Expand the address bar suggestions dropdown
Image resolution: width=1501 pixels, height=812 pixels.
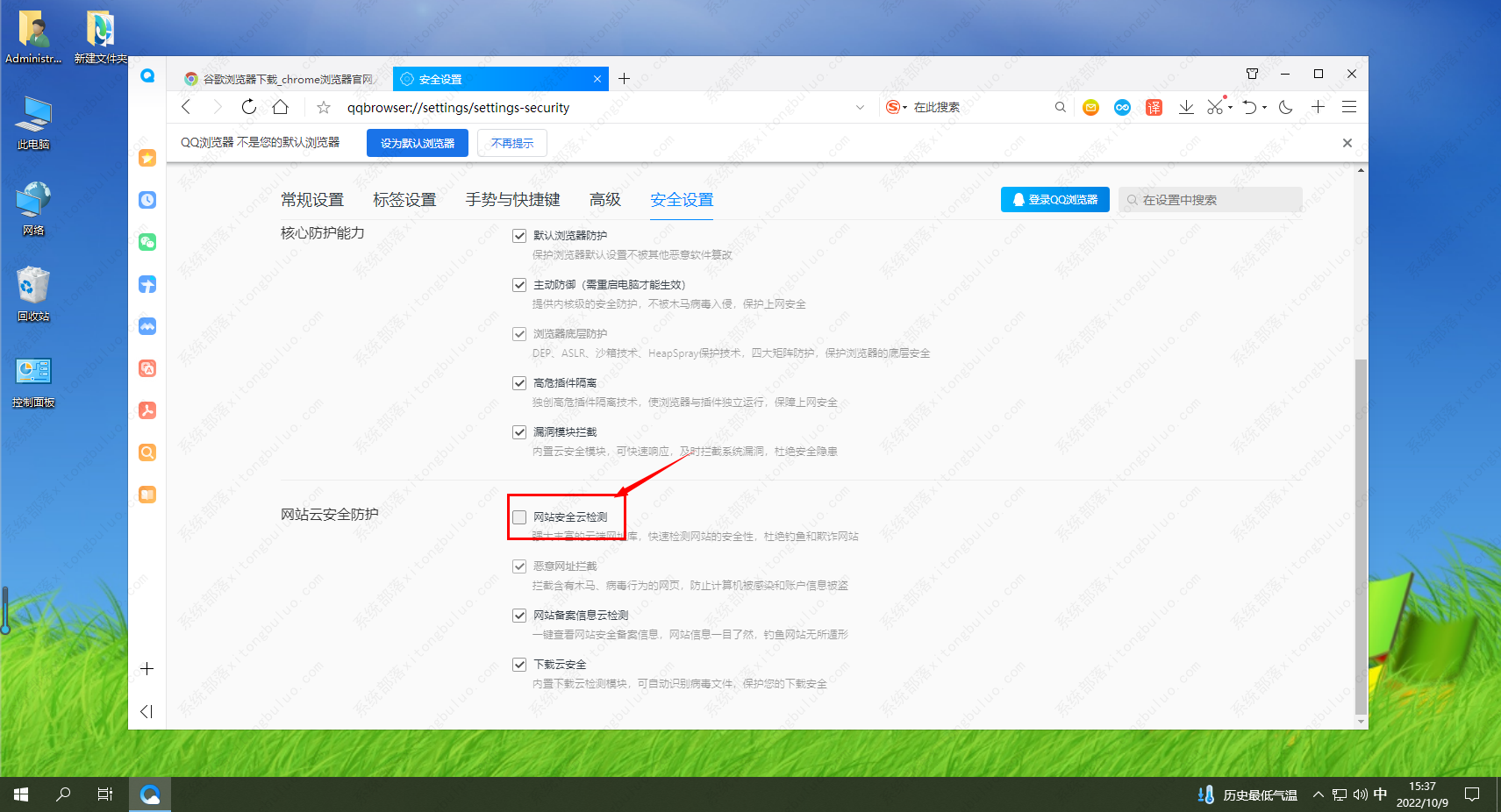(859, 107)
